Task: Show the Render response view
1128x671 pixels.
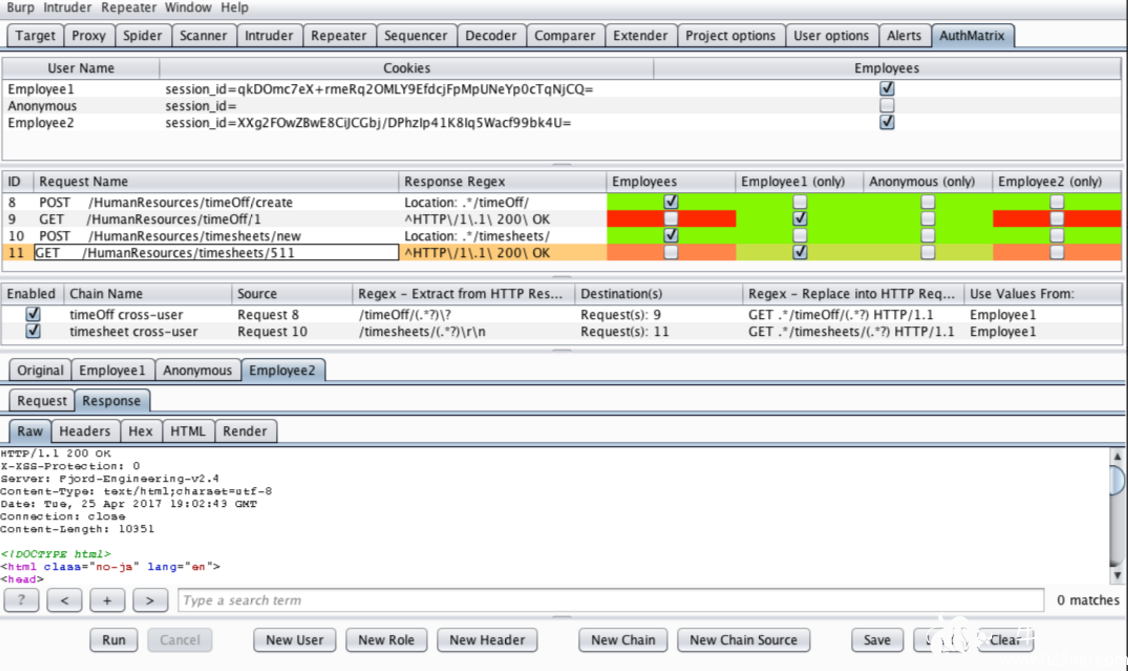Action: 245,431
